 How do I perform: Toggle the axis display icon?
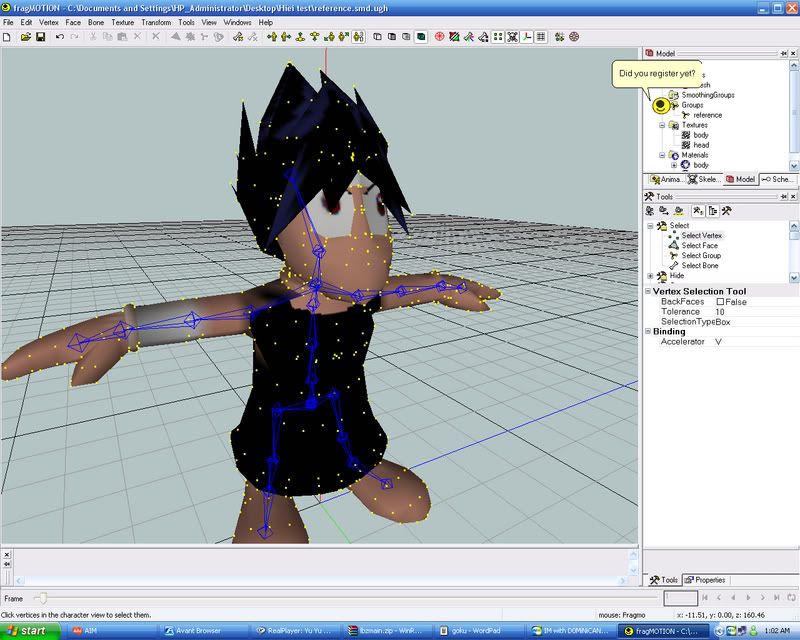(527, 37)
